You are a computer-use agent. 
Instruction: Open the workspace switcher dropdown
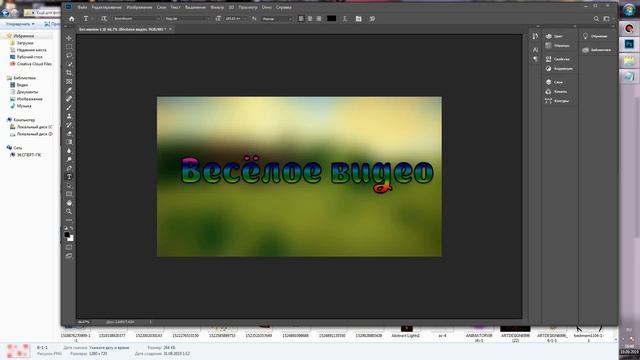(x=608, y=19)
